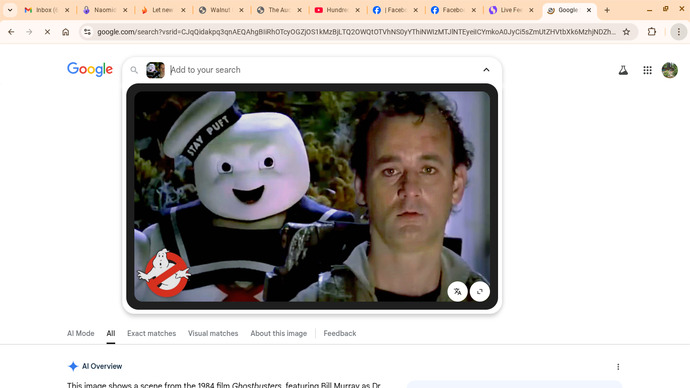The width and height of the screenshot is (690, 388).
Task: Close the Let new tab
Action: pos(183,10)
